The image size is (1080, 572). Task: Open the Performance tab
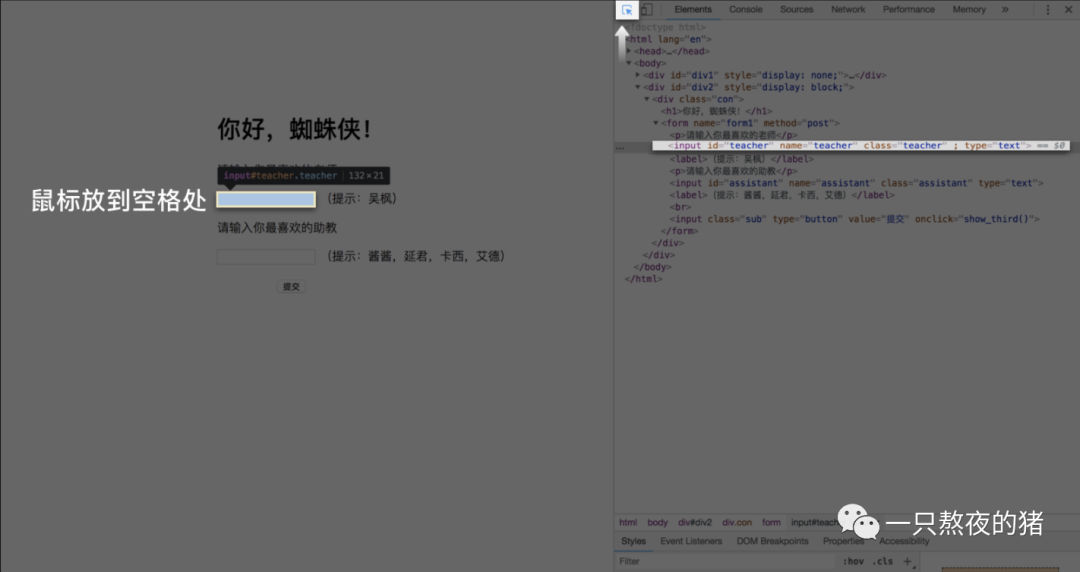[x=908, y=10]
